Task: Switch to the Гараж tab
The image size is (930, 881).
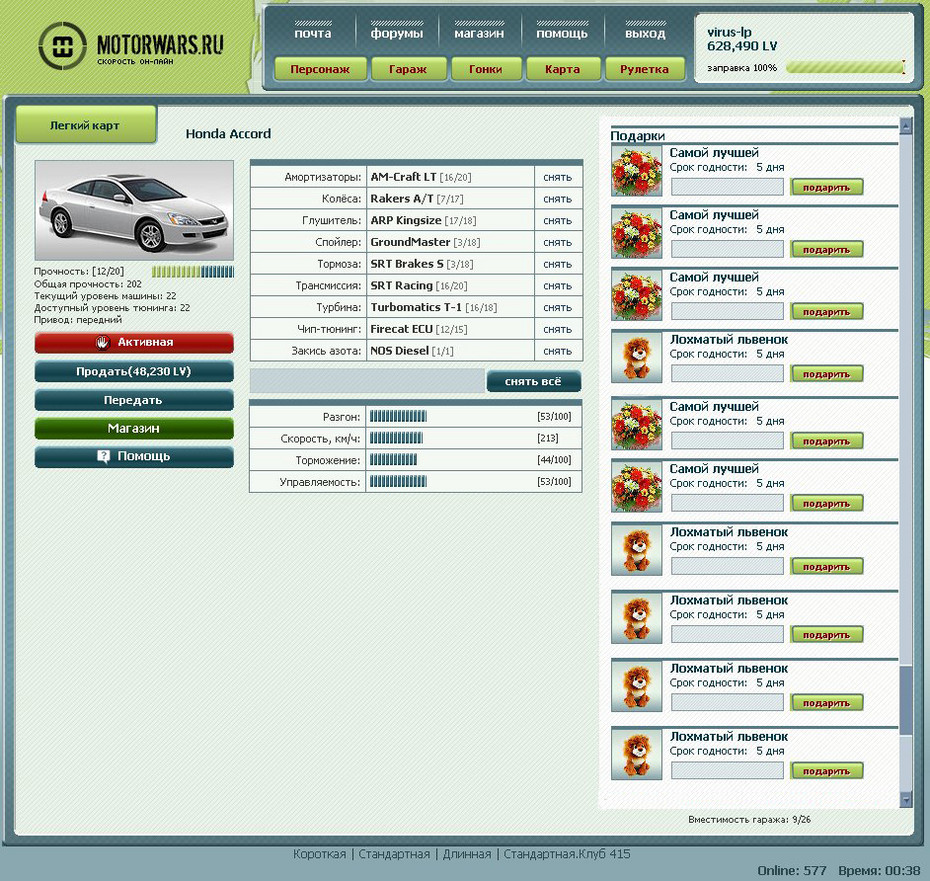Action: [x=408, y=69]
